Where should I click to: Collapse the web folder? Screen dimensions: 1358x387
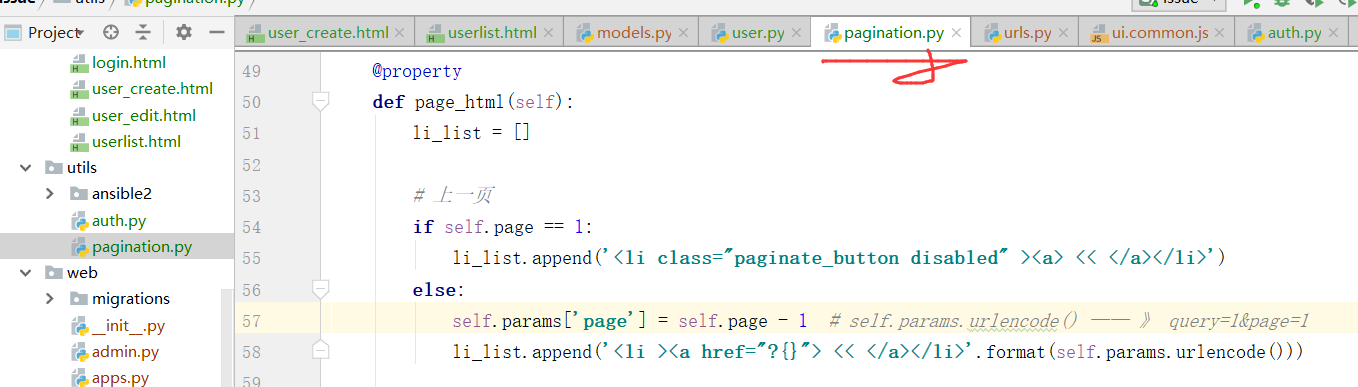pos(26,272)
